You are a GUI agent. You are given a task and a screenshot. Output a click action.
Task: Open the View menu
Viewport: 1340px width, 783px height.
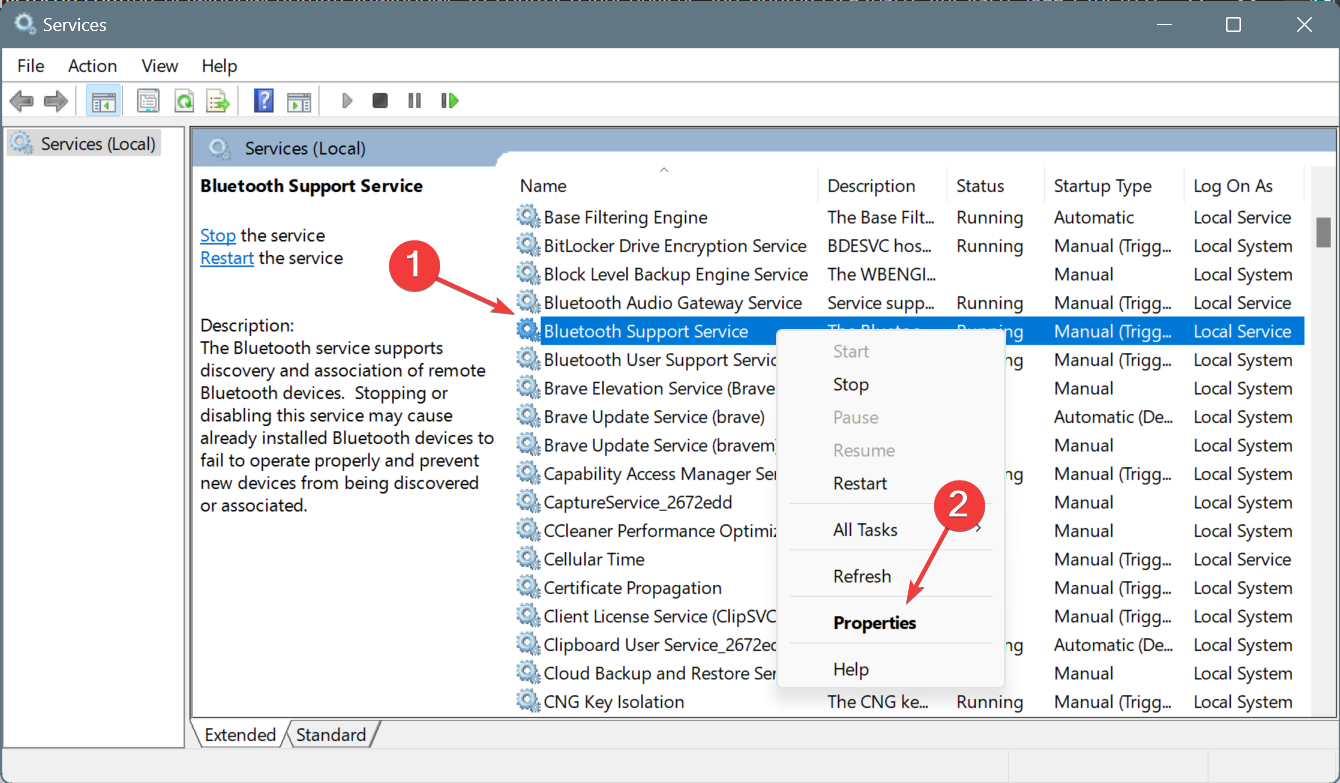[x=160, y=66]
